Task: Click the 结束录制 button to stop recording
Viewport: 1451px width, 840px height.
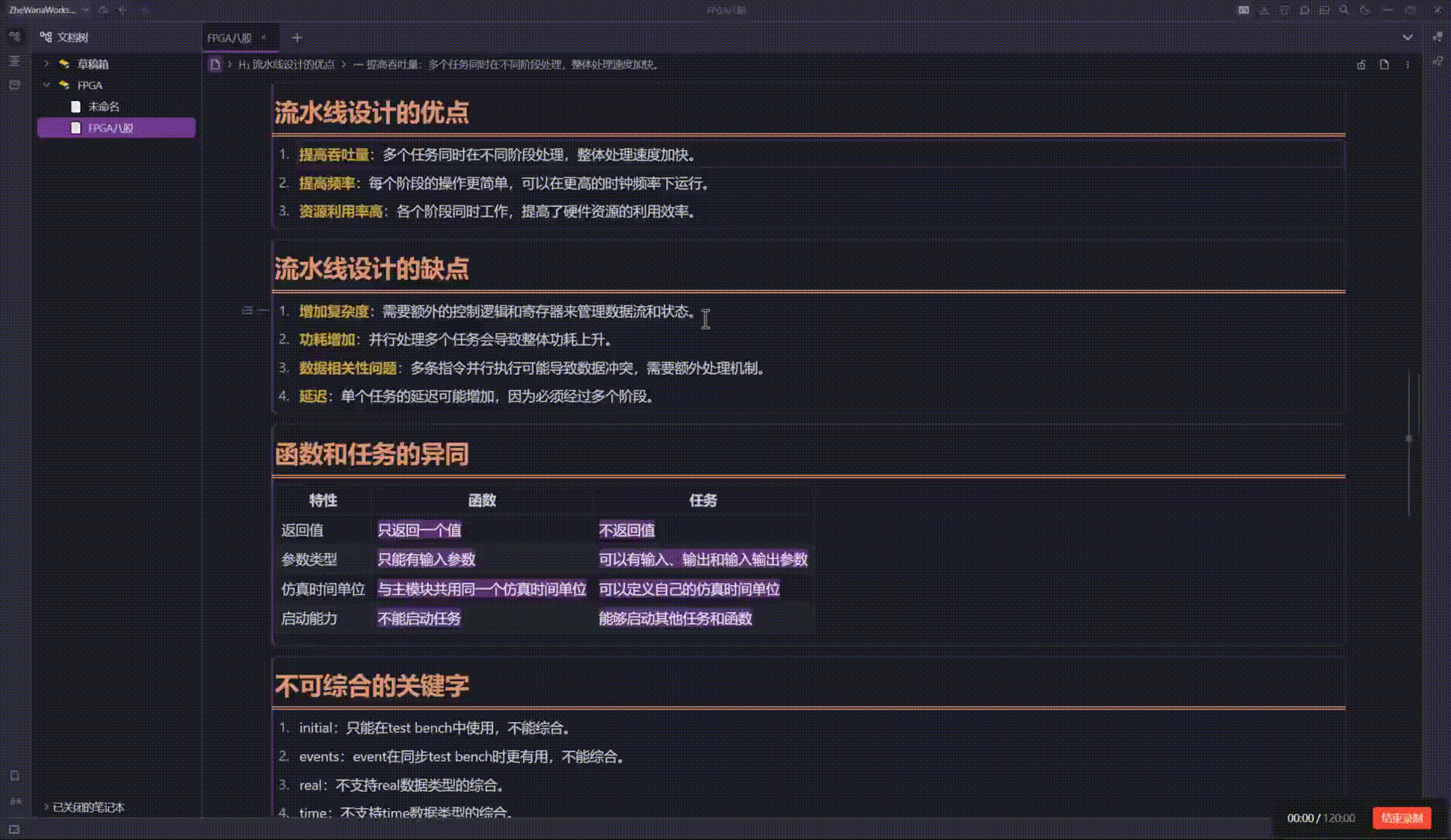Action: pyautogui.click(x=1401, y=818)
